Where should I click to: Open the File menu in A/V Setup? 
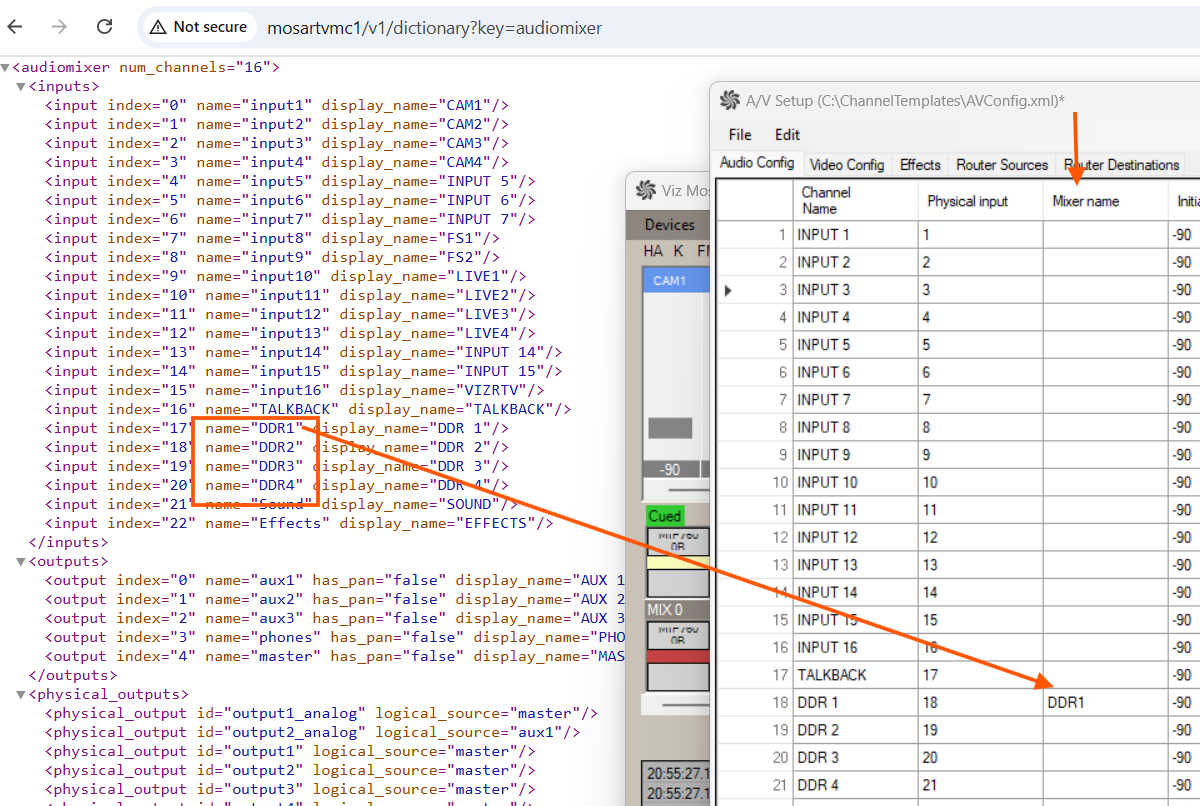coord(740,134)
